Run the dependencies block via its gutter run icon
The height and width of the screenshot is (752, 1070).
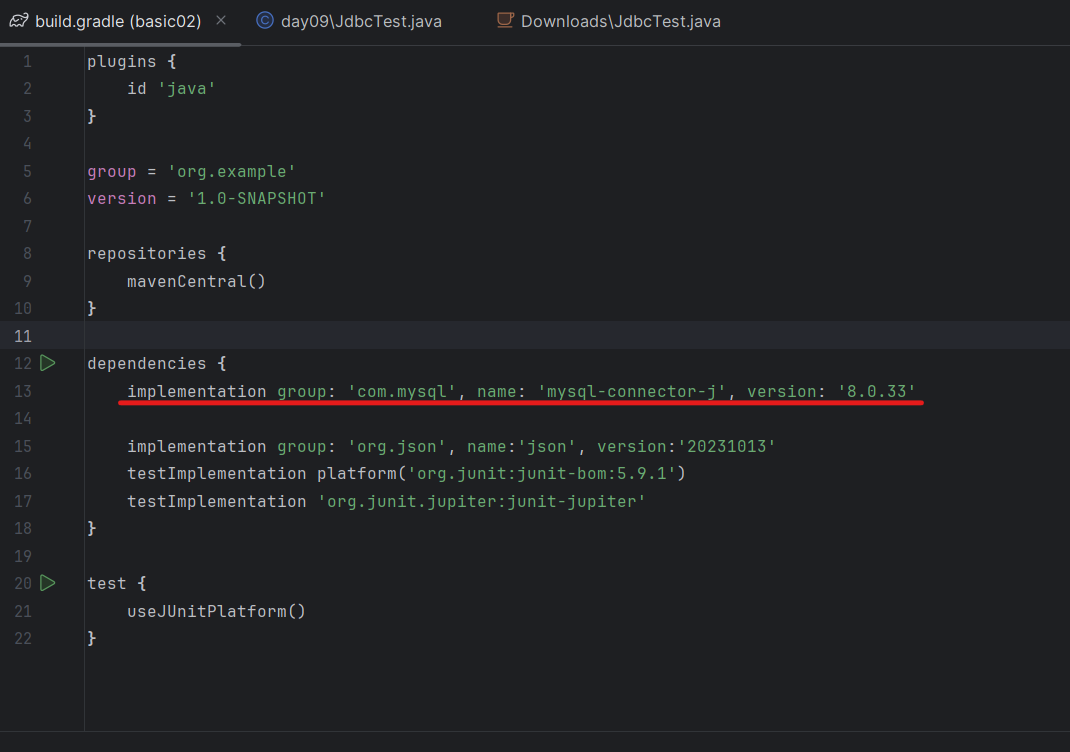tap(47, 363)
